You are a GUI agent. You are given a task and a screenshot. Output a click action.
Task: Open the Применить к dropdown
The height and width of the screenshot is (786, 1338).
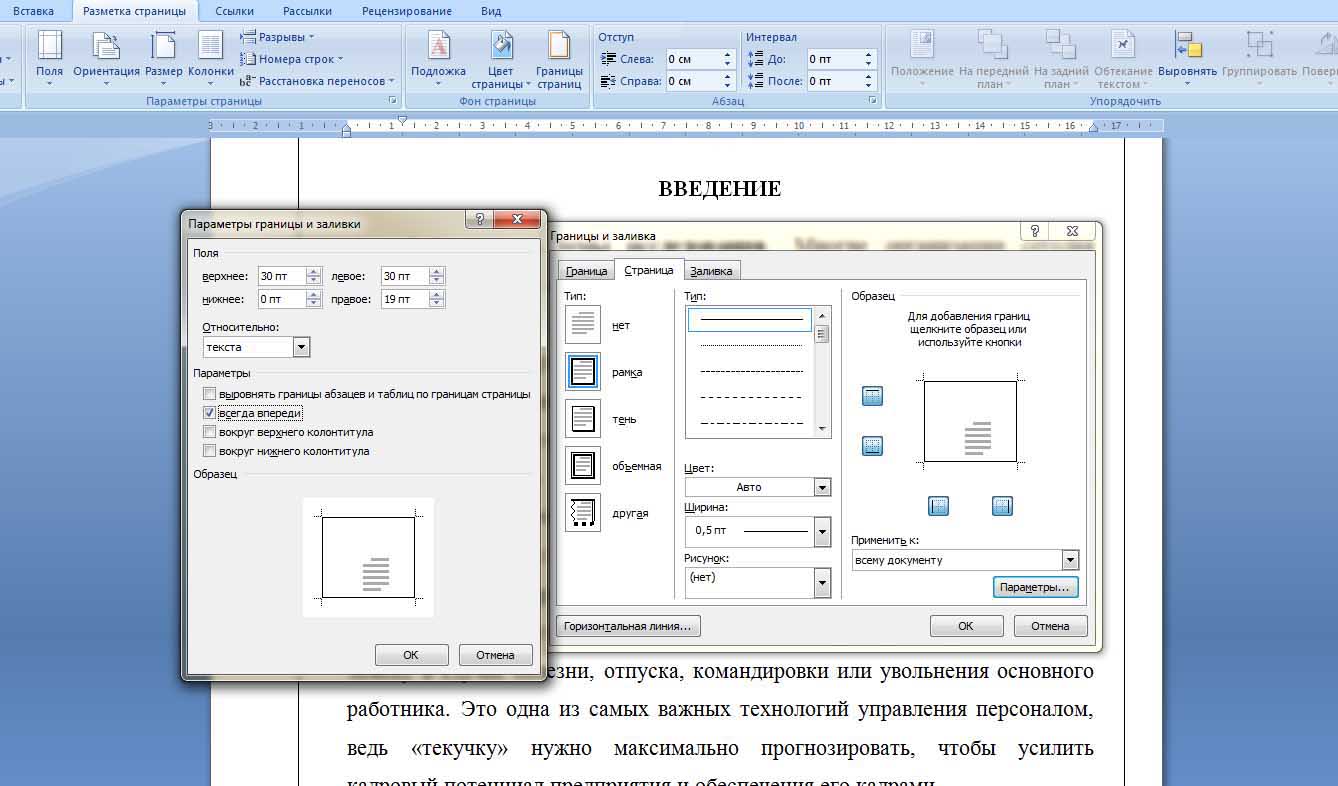(1070, 560)
